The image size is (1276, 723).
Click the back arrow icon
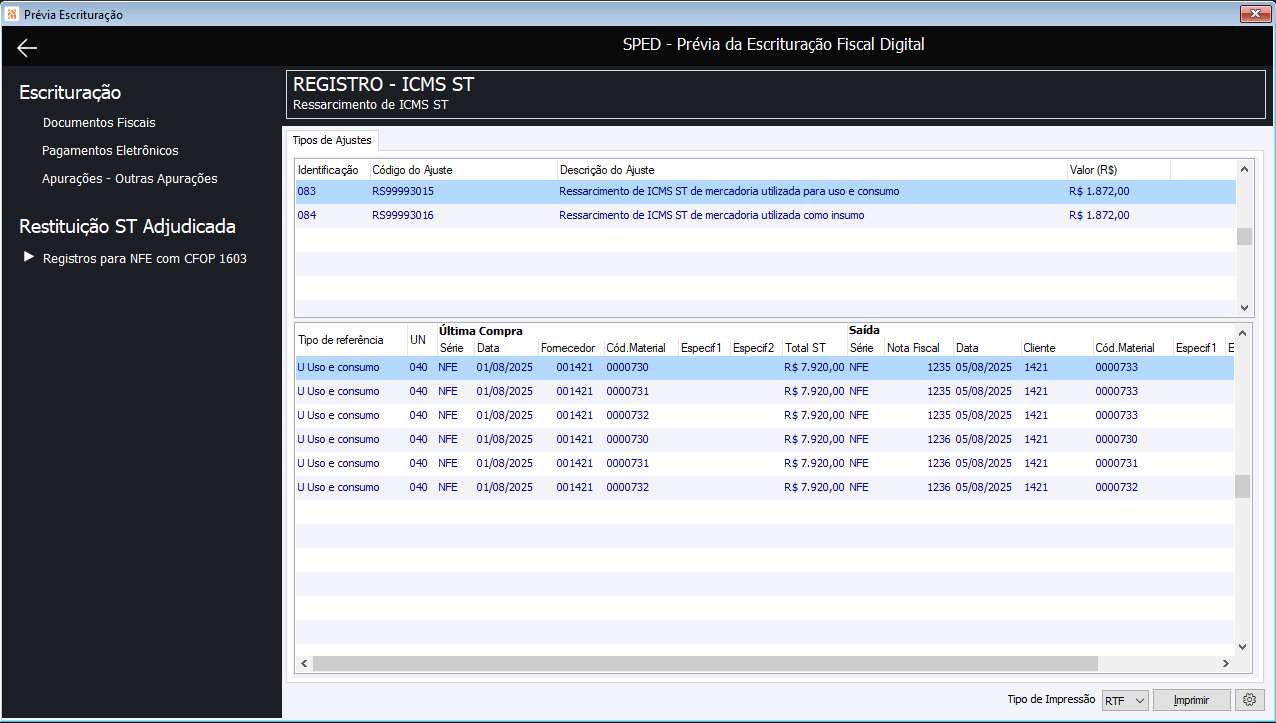point(27,47)
